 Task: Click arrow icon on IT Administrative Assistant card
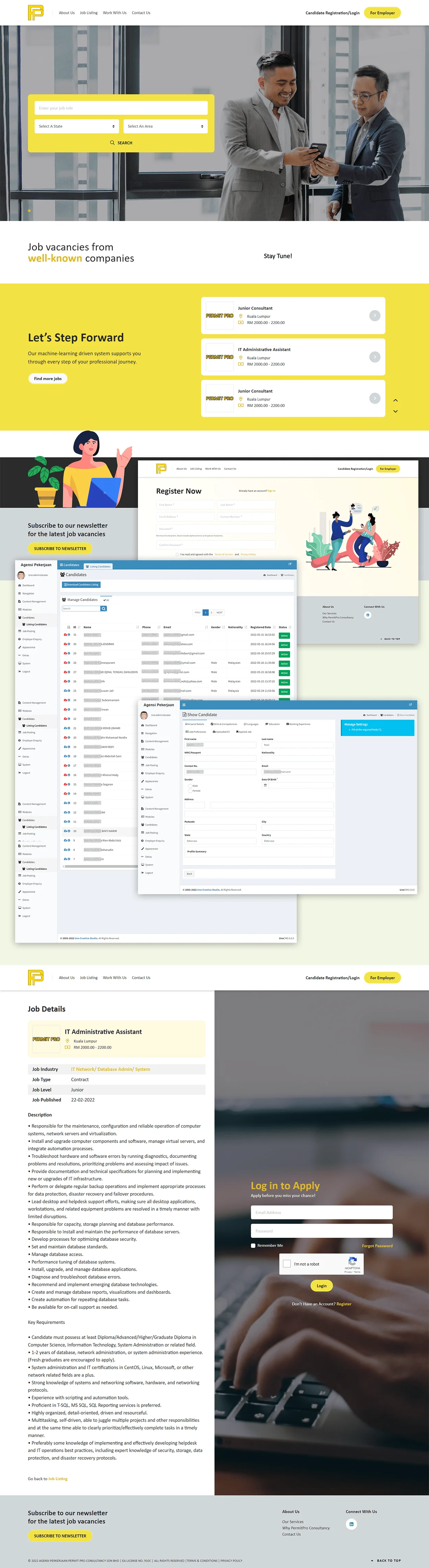point(375,357)
